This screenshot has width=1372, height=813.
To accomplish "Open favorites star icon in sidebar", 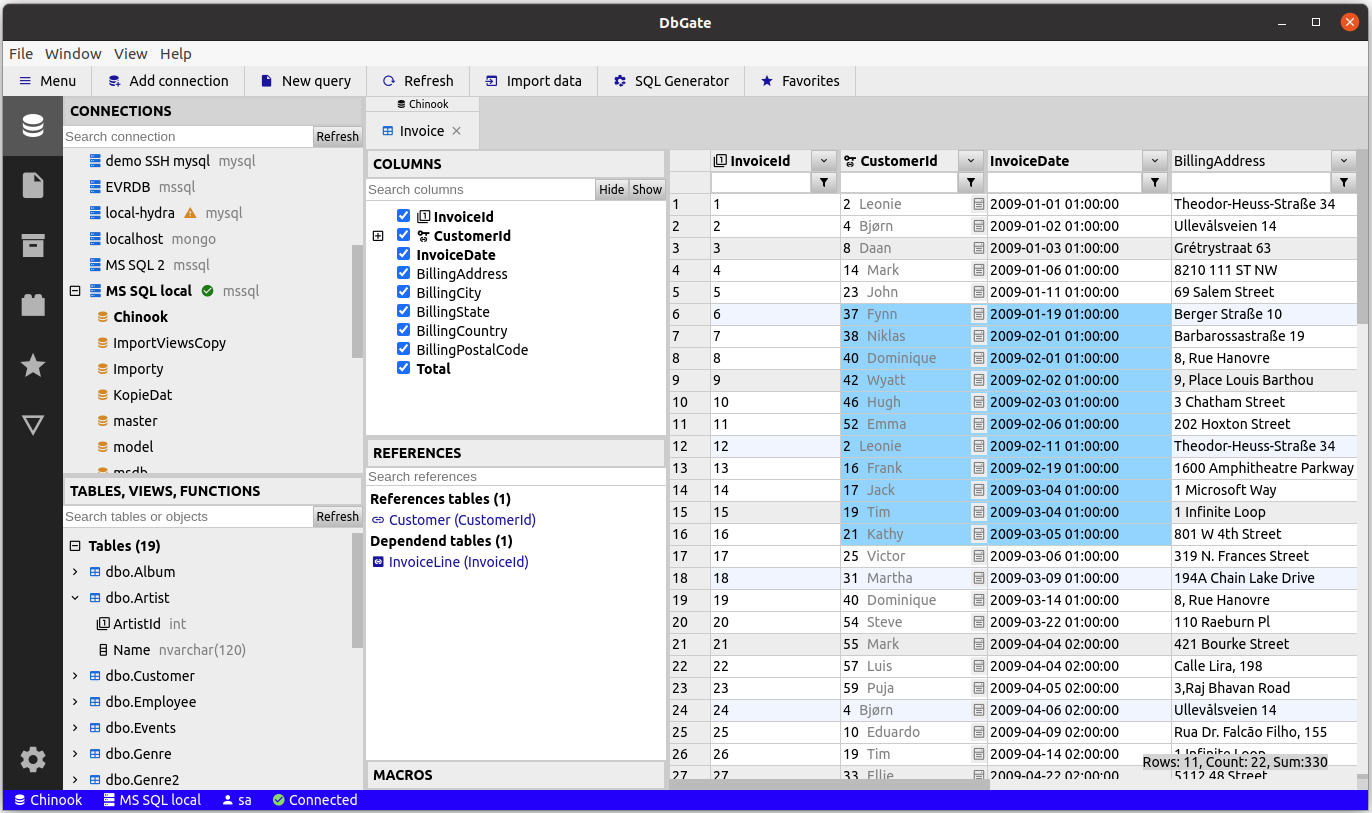I will (x=33, y=365).
